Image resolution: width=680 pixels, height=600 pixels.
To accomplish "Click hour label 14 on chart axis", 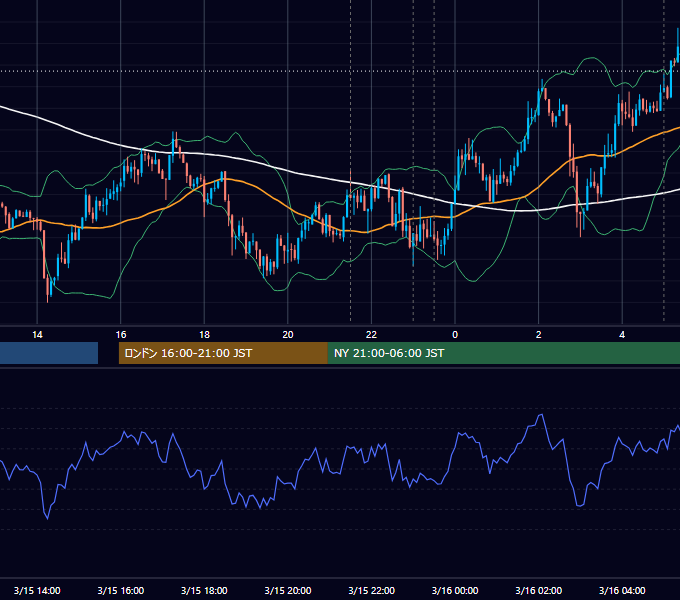I will pyautogui.click(x=37, y=335).
